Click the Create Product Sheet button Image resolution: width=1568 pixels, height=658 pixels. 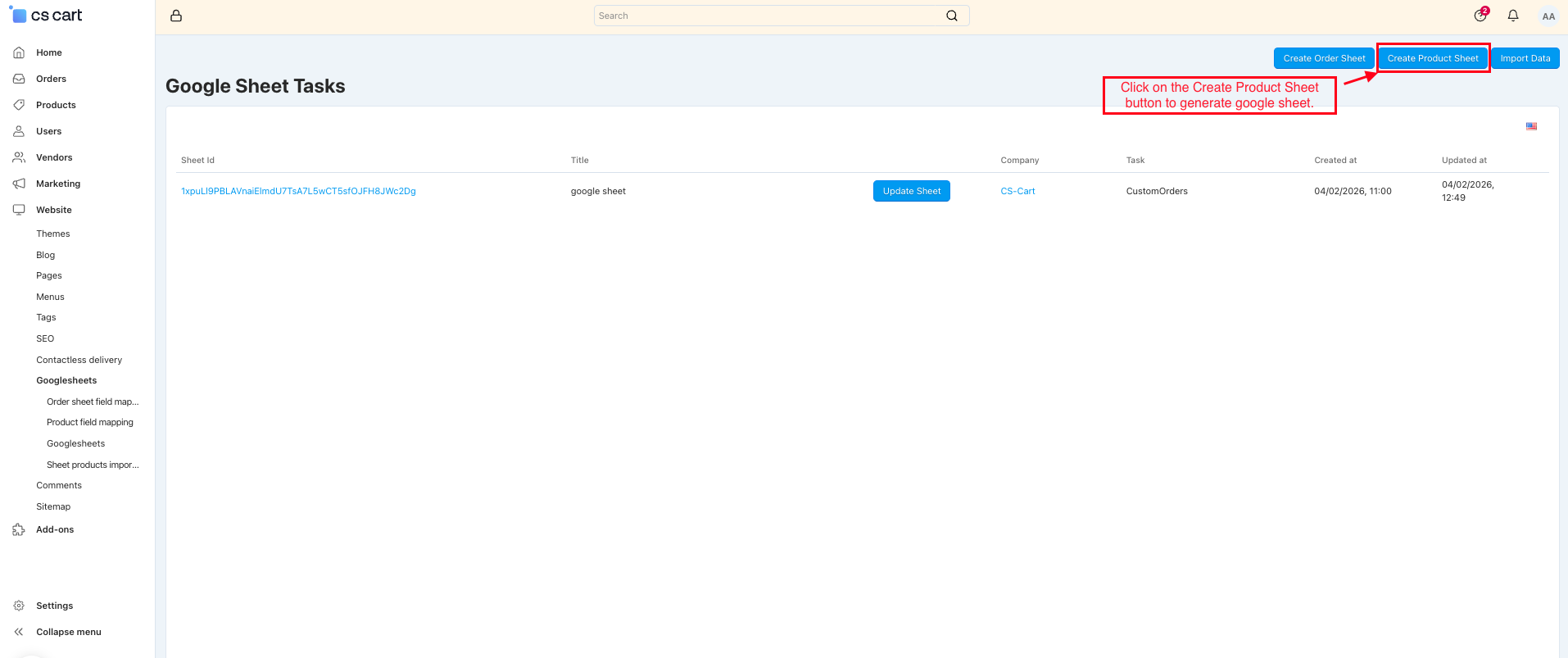pyautogui.click(x=1433, y=58)
